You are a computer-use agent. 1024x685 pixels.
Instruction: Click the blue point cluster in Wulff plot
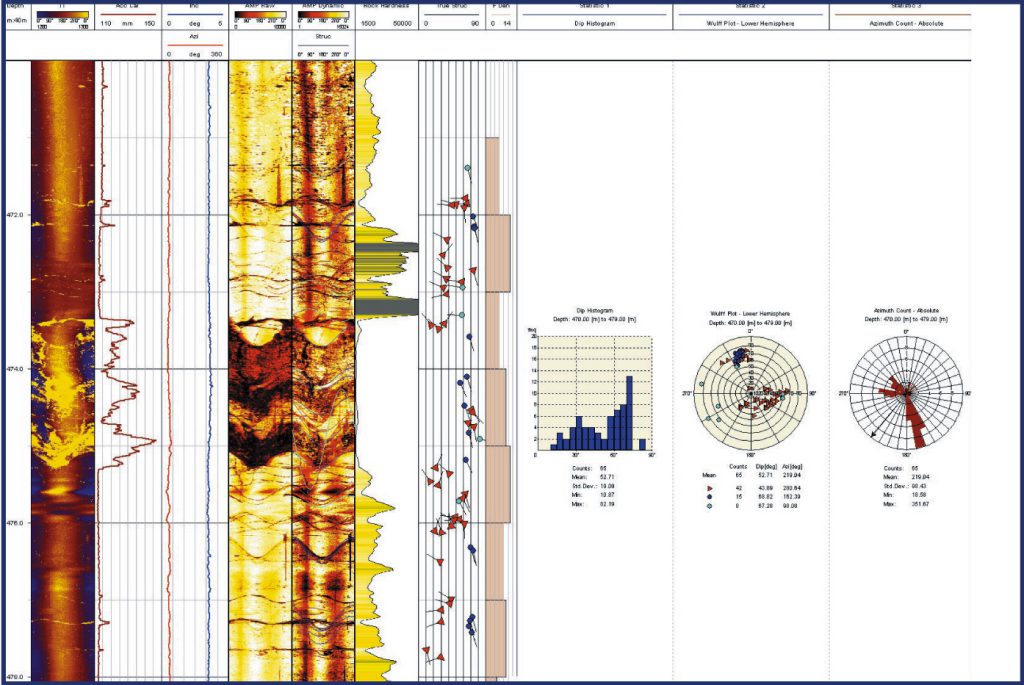point(739,356)
